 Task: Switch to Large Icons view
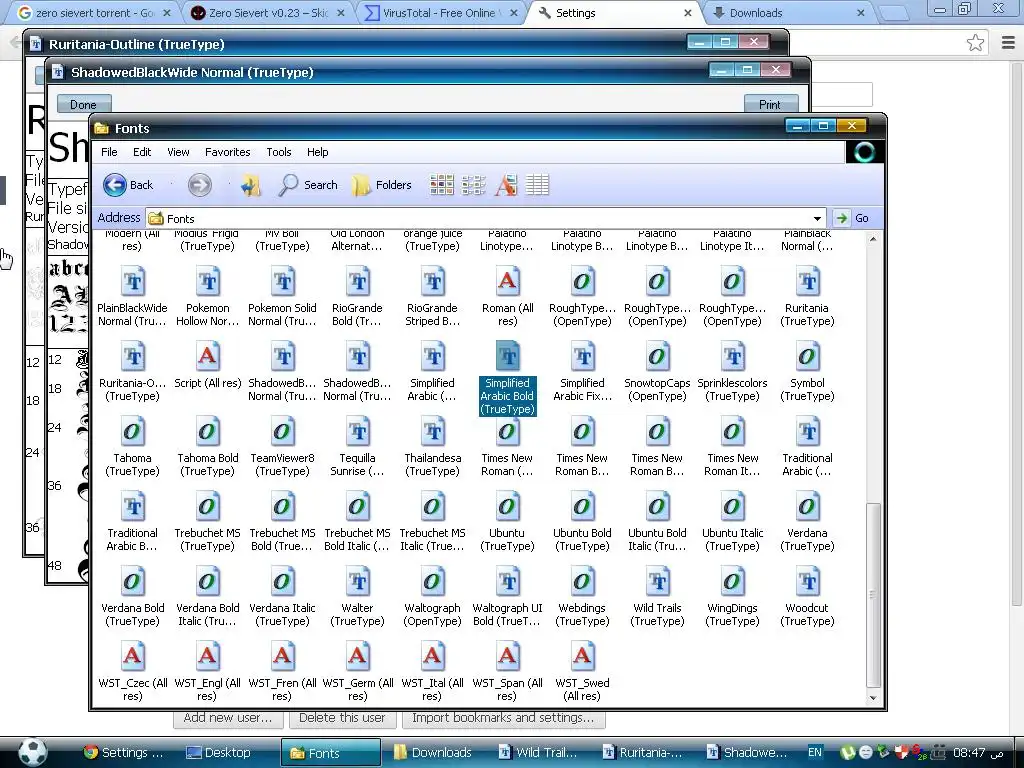coord(441,185)
